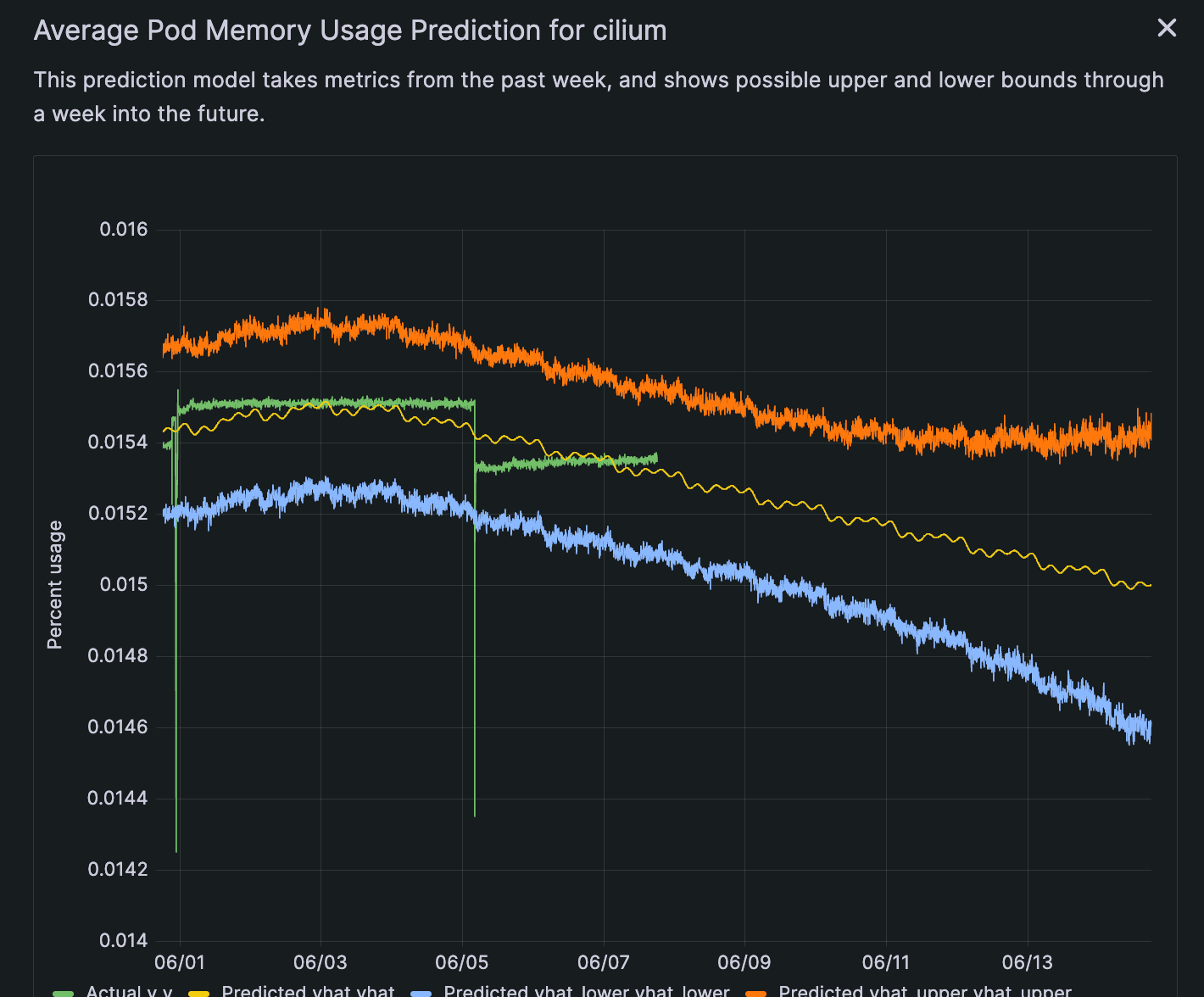Click the Percent usage axis title
Image resolution: width=1204 pixels, height=997 pixels.
55,585
